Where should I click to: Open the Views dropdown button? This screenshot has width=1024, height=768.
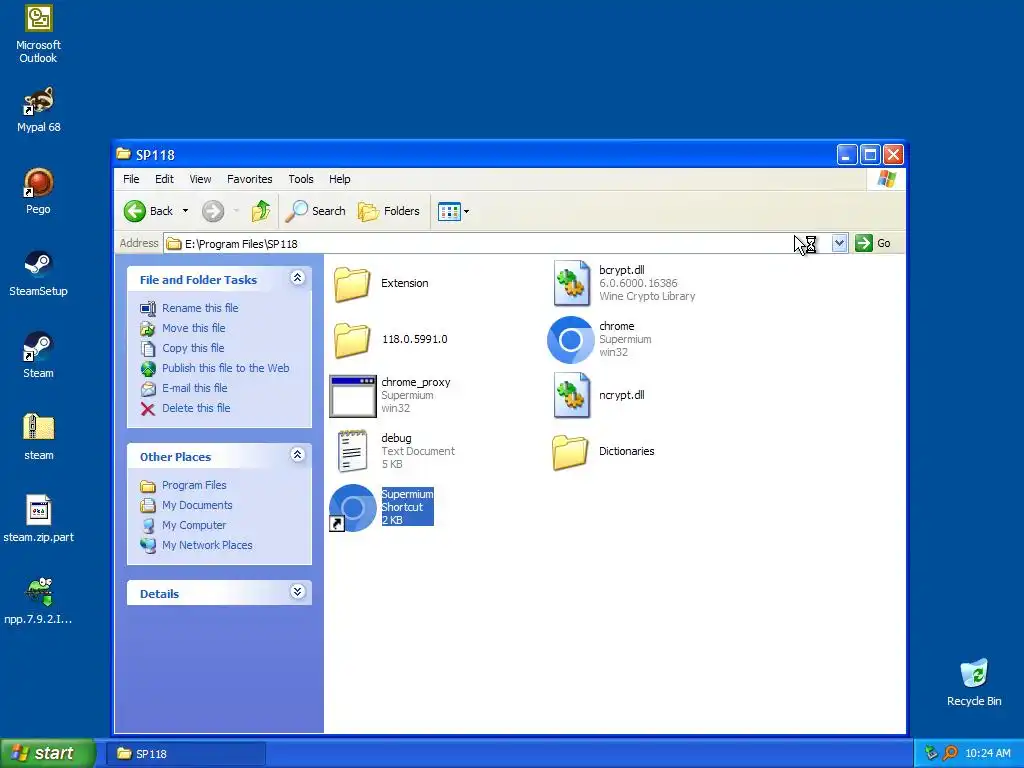click(453, 212)
